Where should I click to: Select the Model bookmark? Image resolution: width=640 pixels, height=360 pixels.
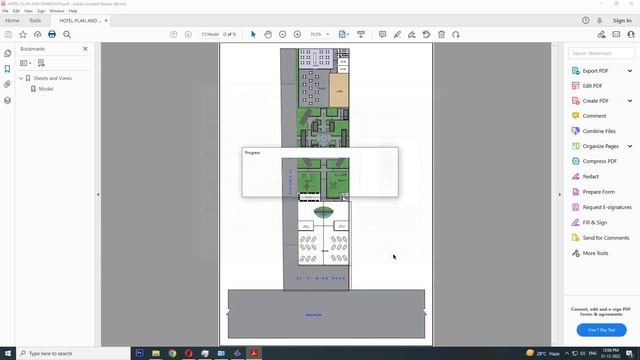(x=46, y=89)
